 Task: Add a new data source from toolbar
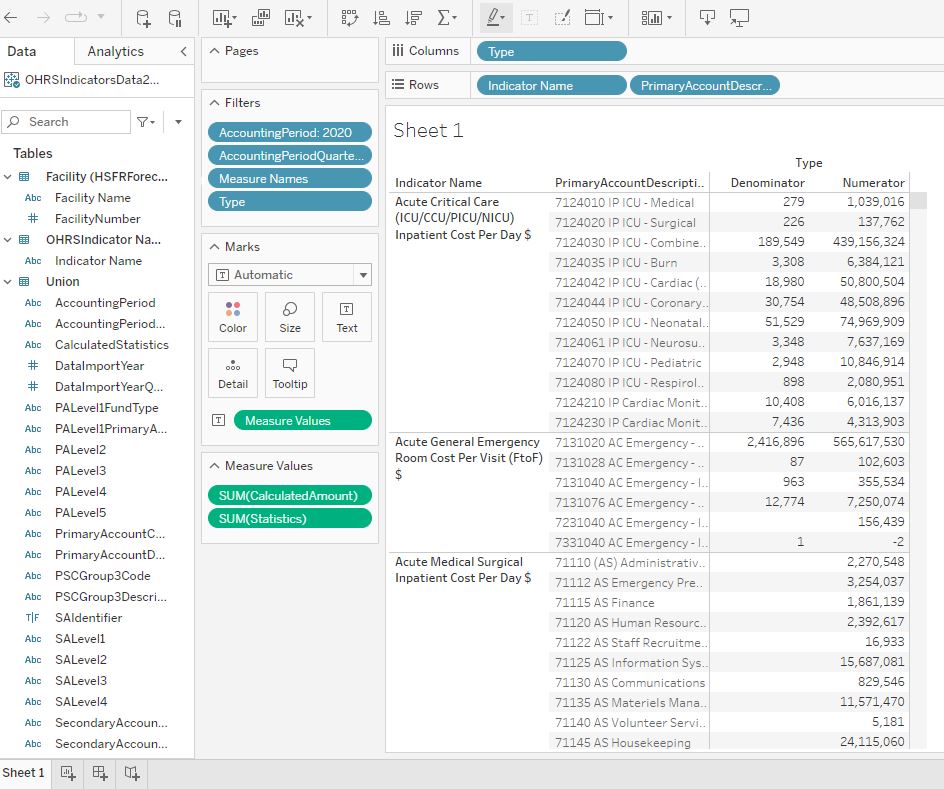tap(143, 18)
